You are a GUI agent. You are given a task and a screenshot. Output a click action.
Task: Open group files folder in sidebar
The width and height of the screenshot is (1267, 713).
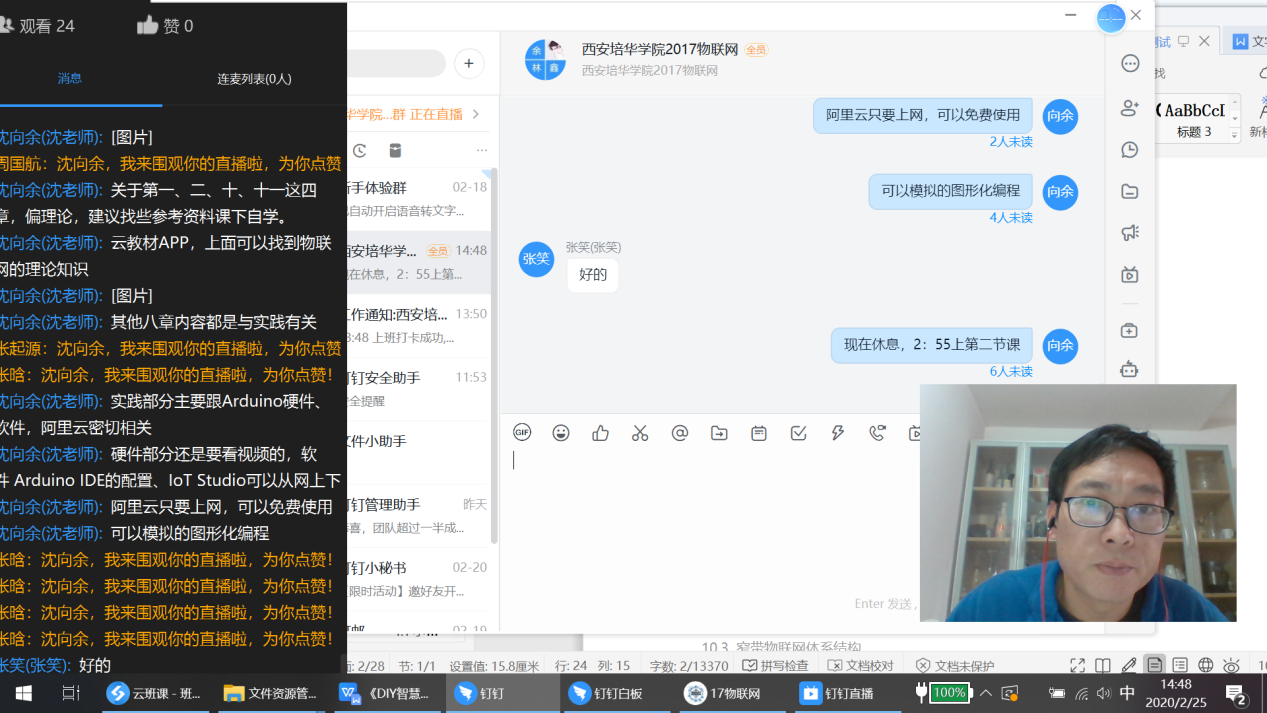1130,191
